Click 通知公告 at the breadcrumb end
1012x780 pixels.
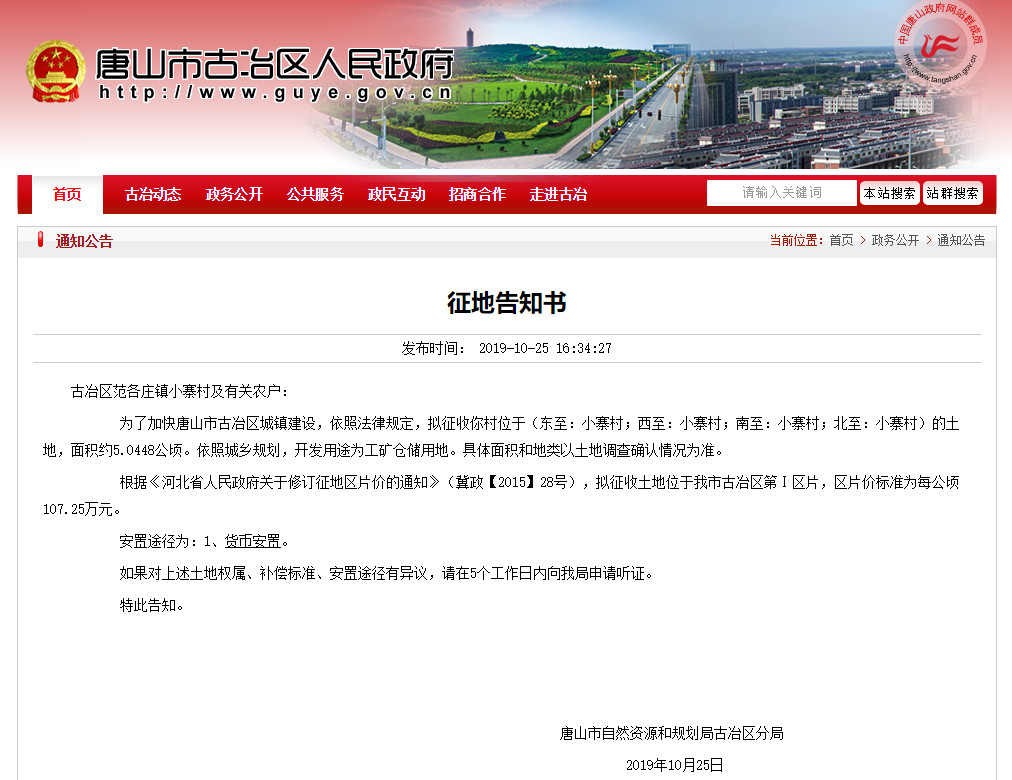[961, 240]
